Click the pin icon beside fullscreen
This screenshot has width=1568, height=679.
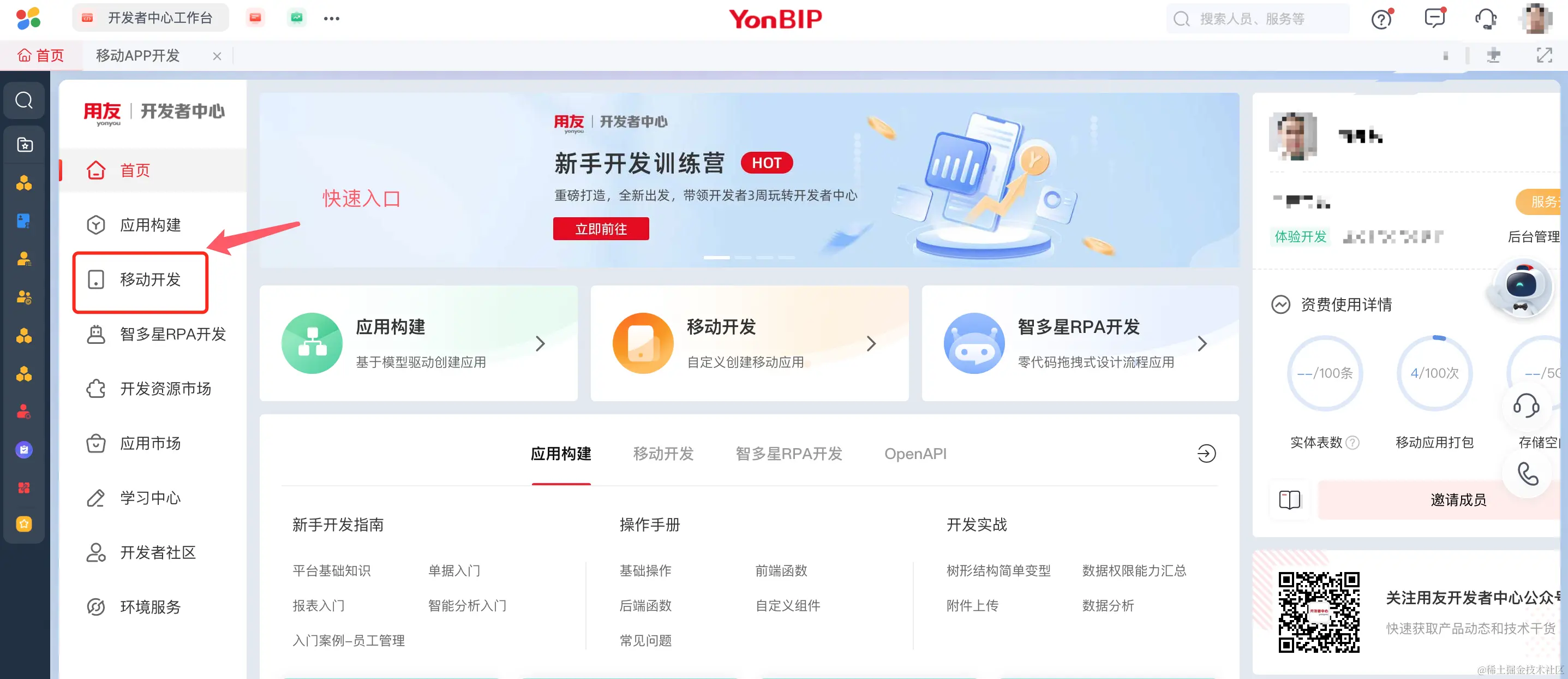[x=1494, y=56]
